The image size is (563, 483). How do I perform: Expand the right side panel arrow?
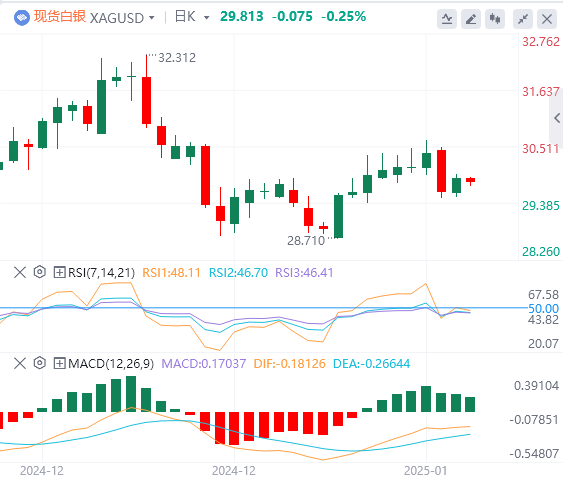click(557, 118)
